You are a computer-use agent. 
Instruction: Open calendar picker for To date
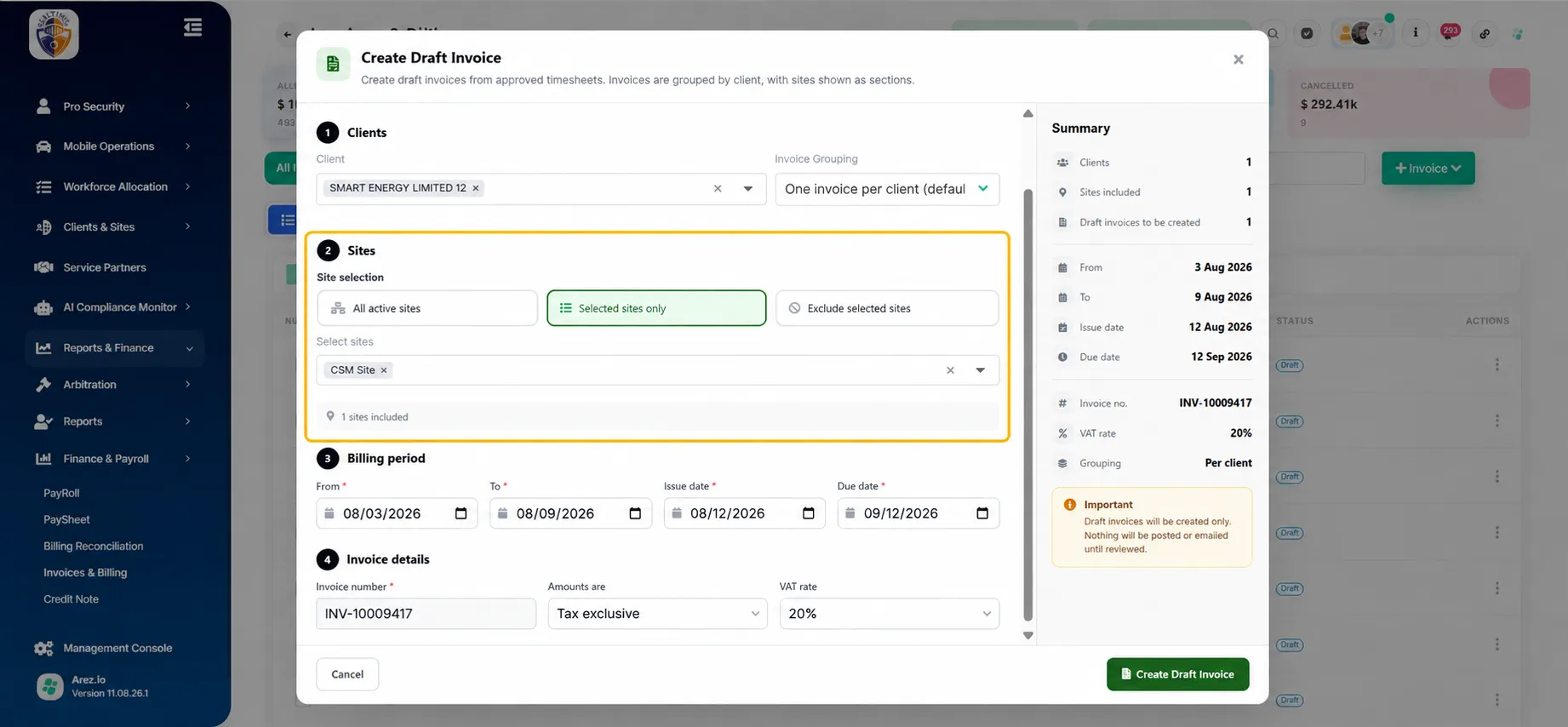[635, 513]
